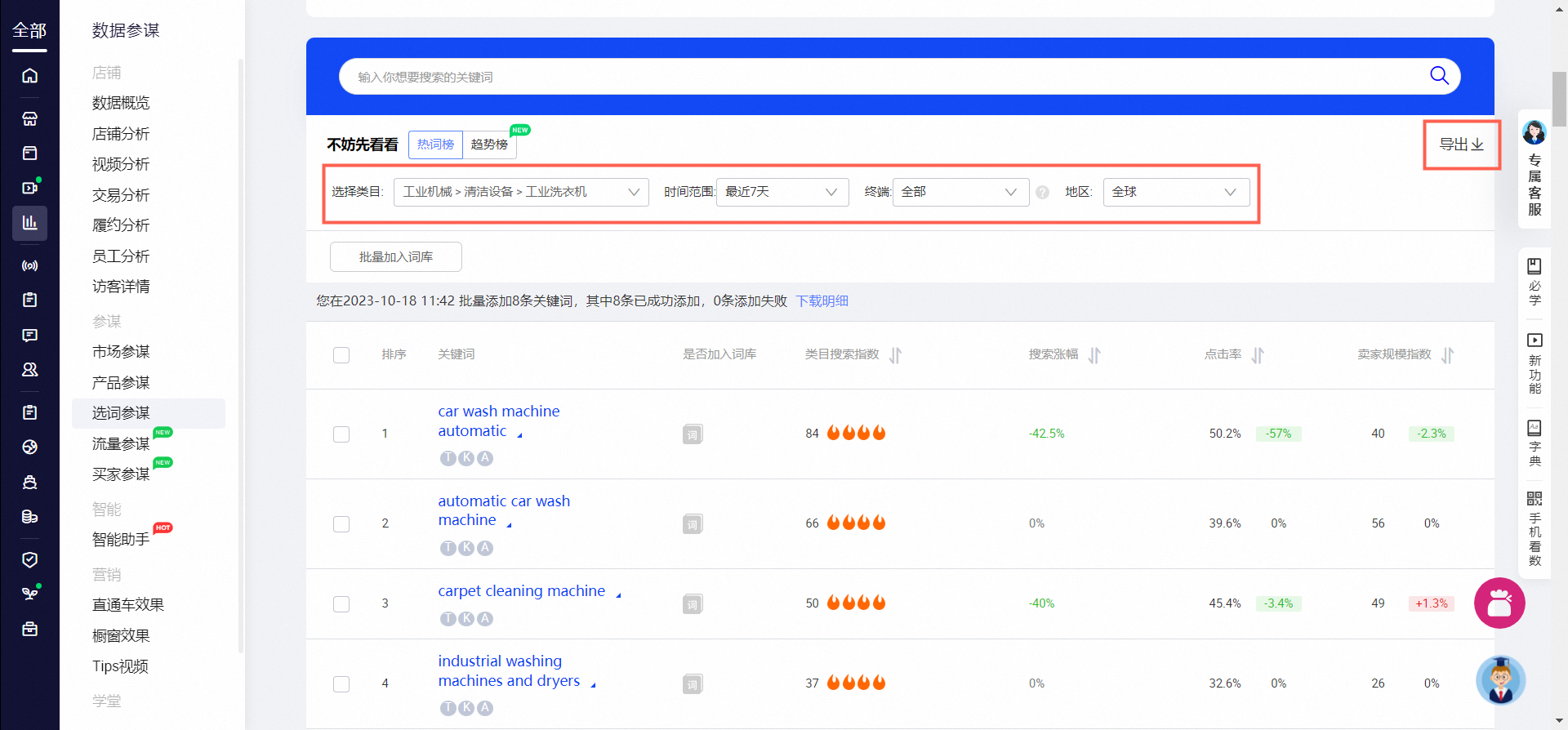Viewport: 1568px width, 730px height.
Task: Click the search magnifier icon
Action: (x=1439, y=76)
